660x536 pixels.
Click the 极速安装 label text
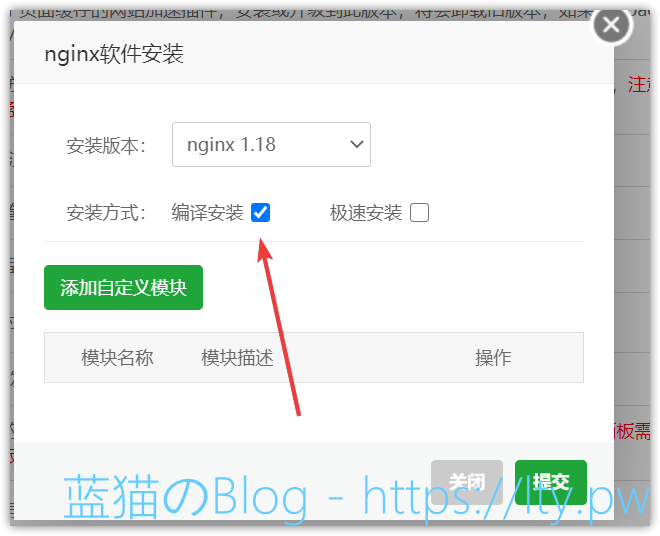[366, 212]
